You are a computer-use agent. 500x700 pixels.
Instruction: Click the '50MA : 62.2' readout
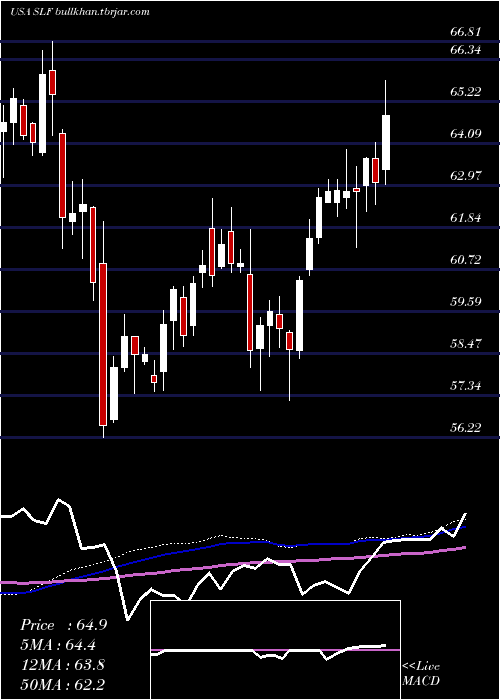click(x=62, y=684)
